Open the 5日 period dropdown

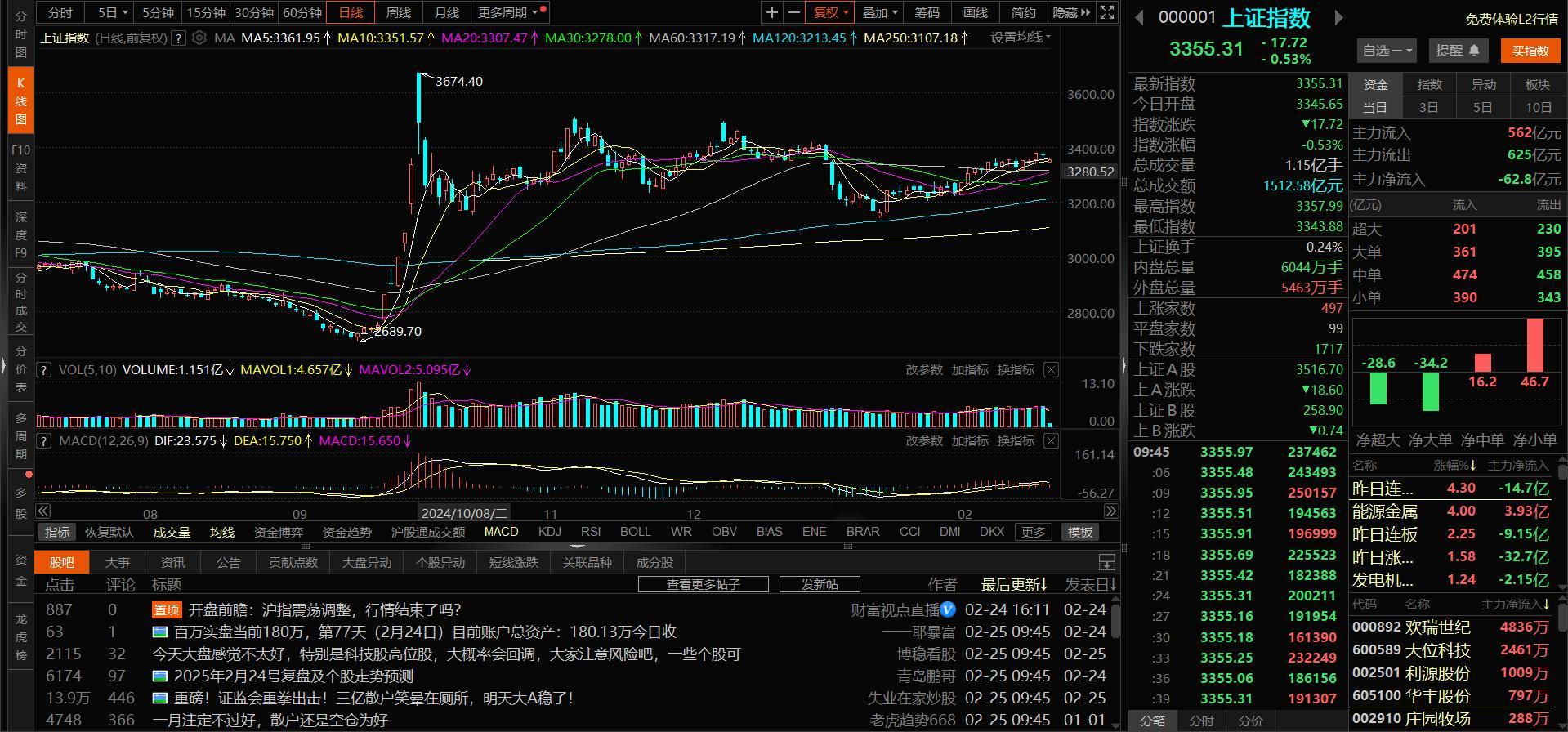coord(113,12)
